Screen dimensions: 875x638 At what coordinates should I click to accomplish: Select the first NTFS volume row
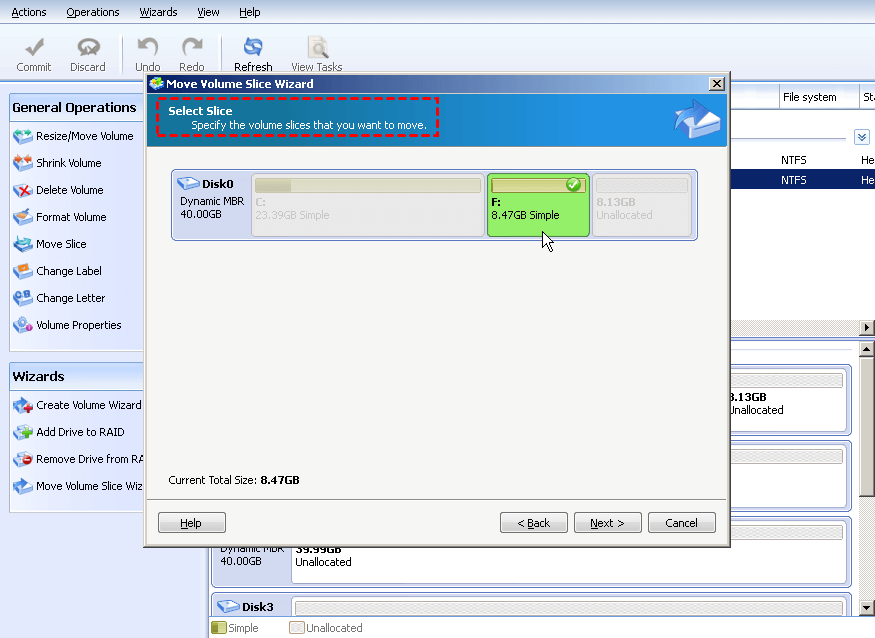[x=802, y=160]
